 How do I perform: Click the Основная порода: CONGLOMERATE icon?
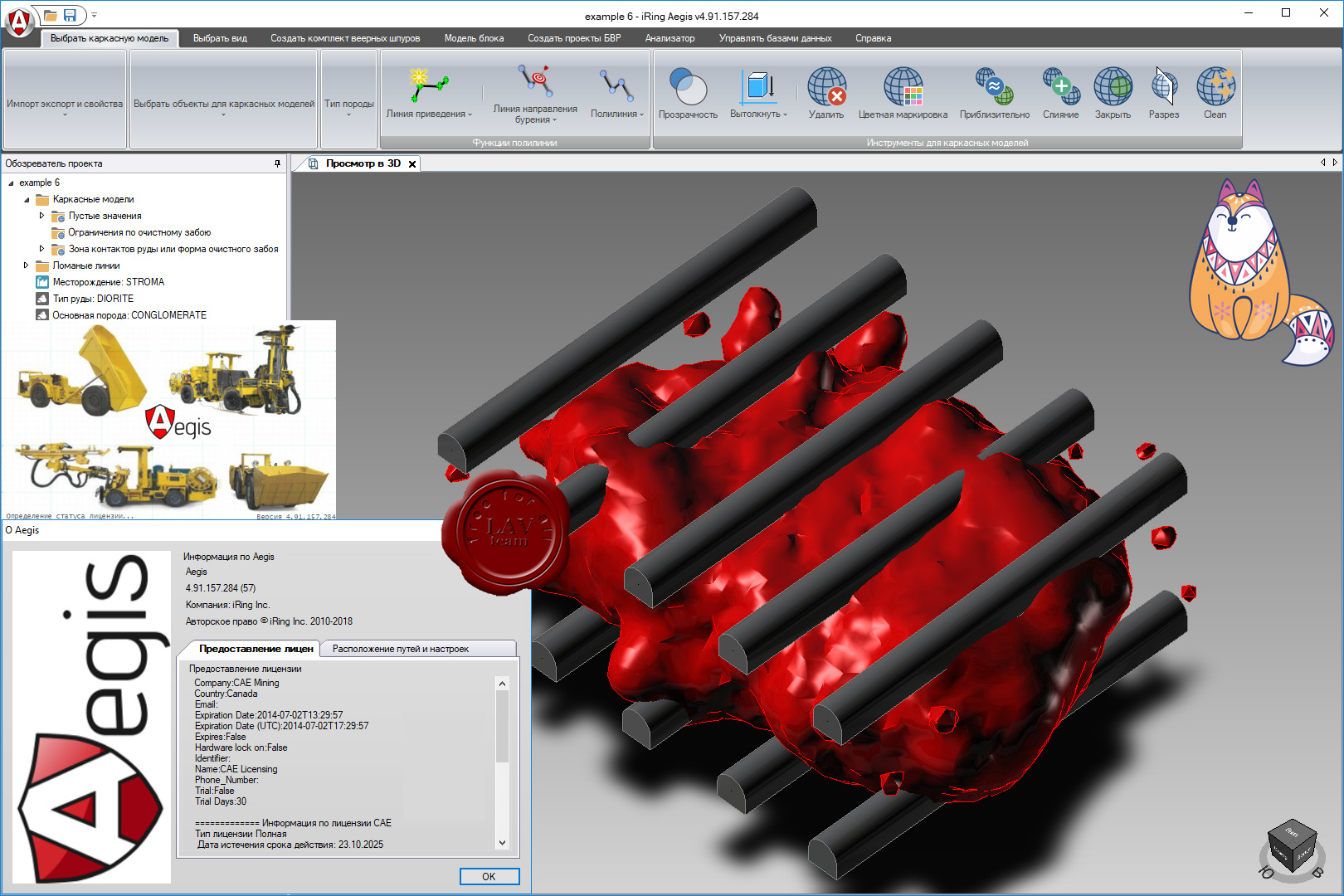click(x=42, y=315)
